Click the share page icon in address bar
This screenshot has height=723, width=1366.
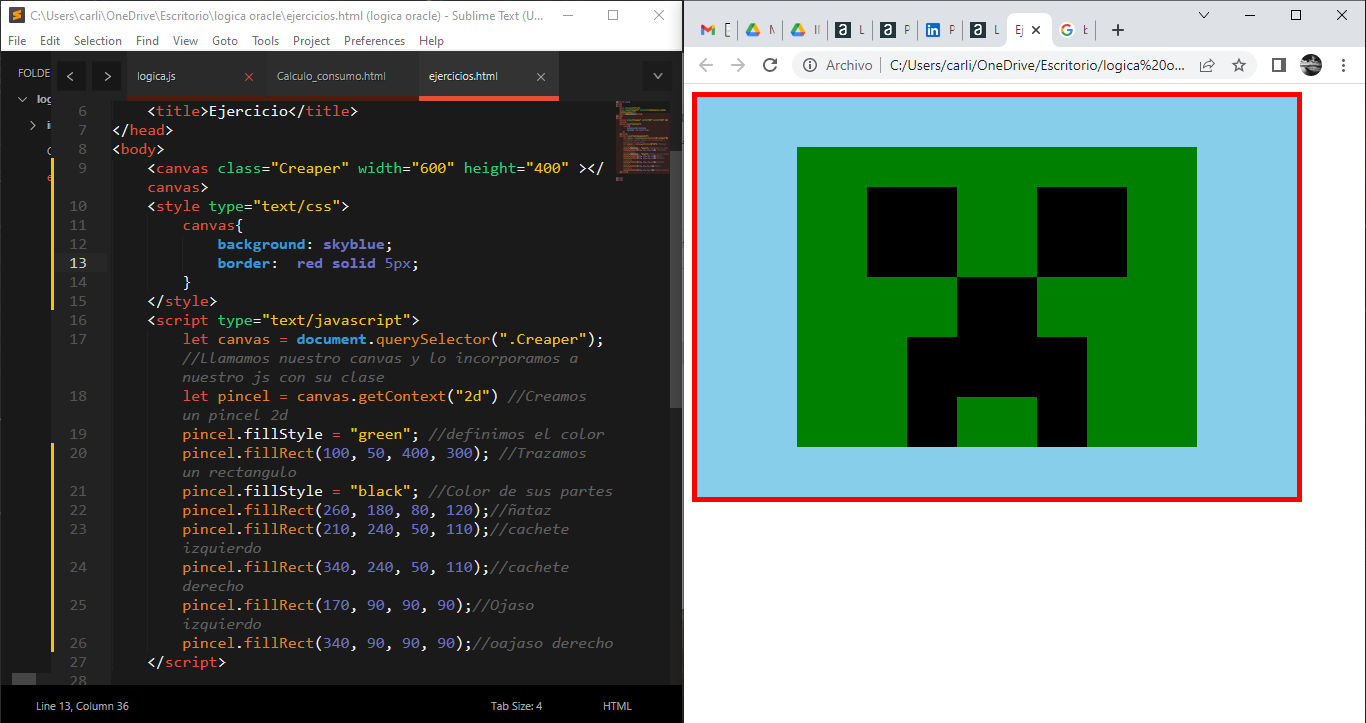[x=1207, y=65]
